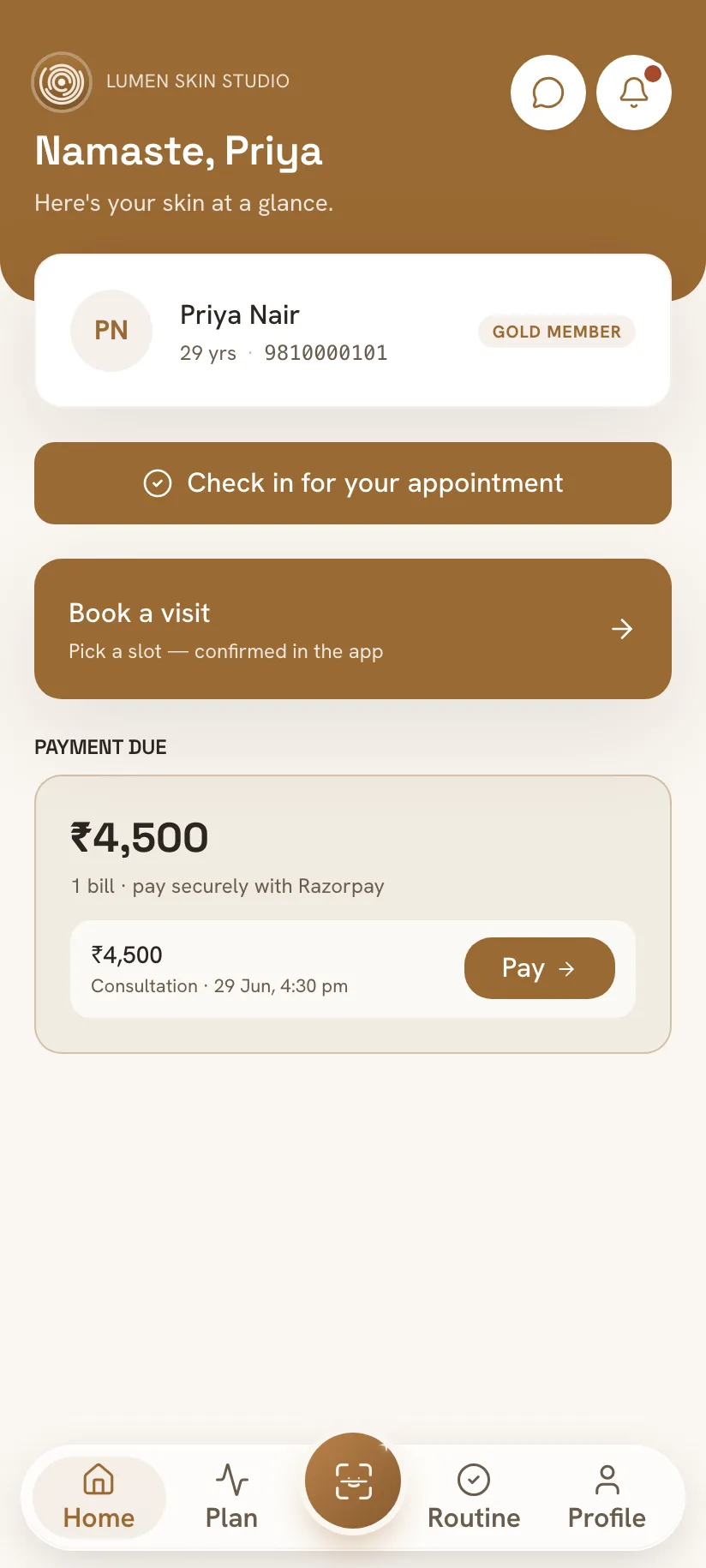
Task: Click the Book a visit arrow
Action: coord(622,629)
